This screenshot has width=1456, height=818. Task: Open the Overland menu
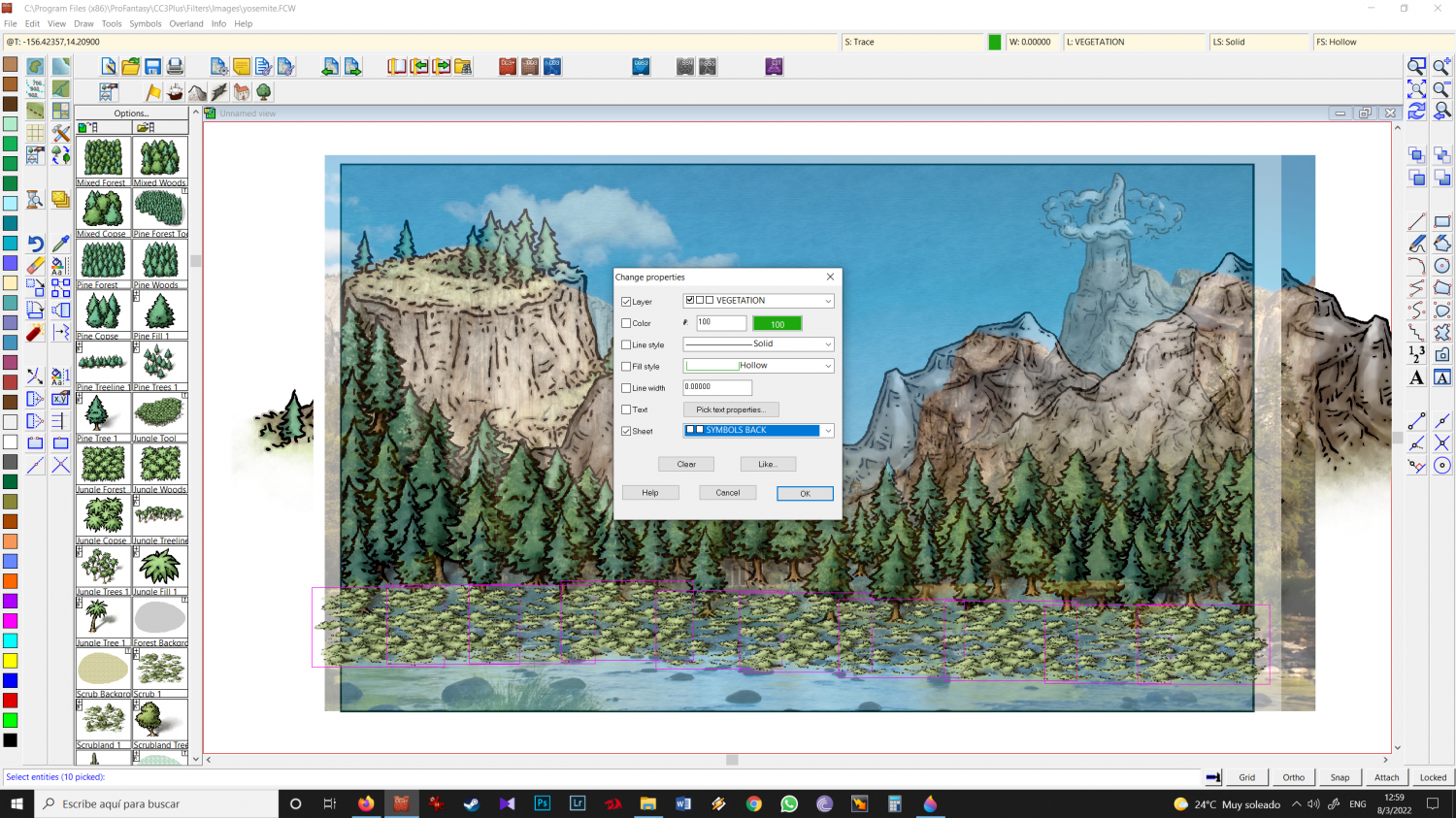[186, 24]
